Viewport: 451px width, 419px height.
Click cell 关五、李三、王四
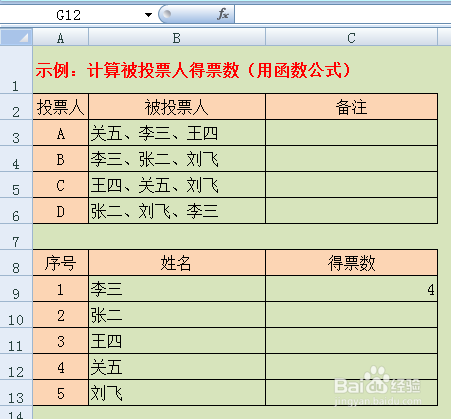pos(177,133)
